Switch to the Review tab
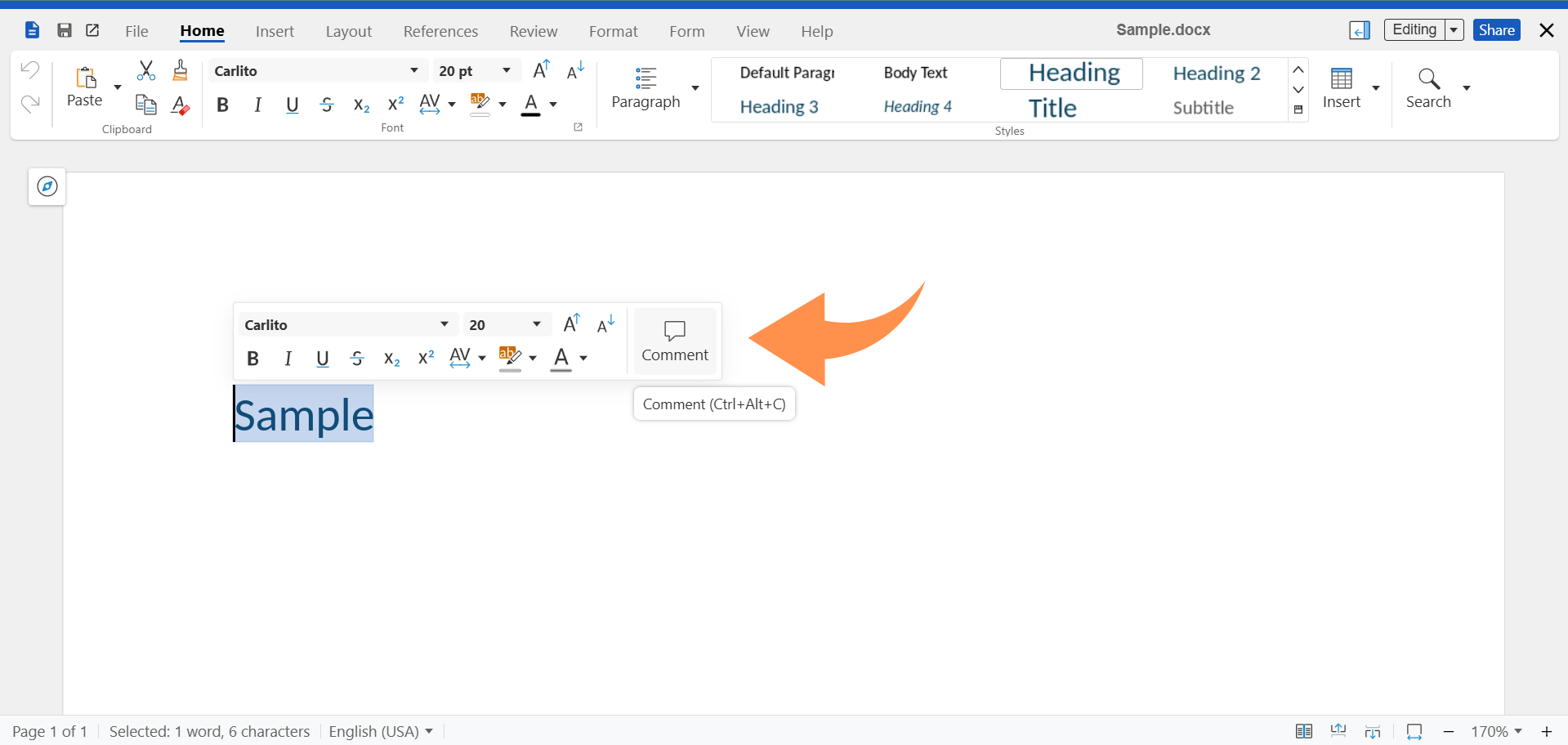Viewport: 1568px width, 745px height. (533, 31)
